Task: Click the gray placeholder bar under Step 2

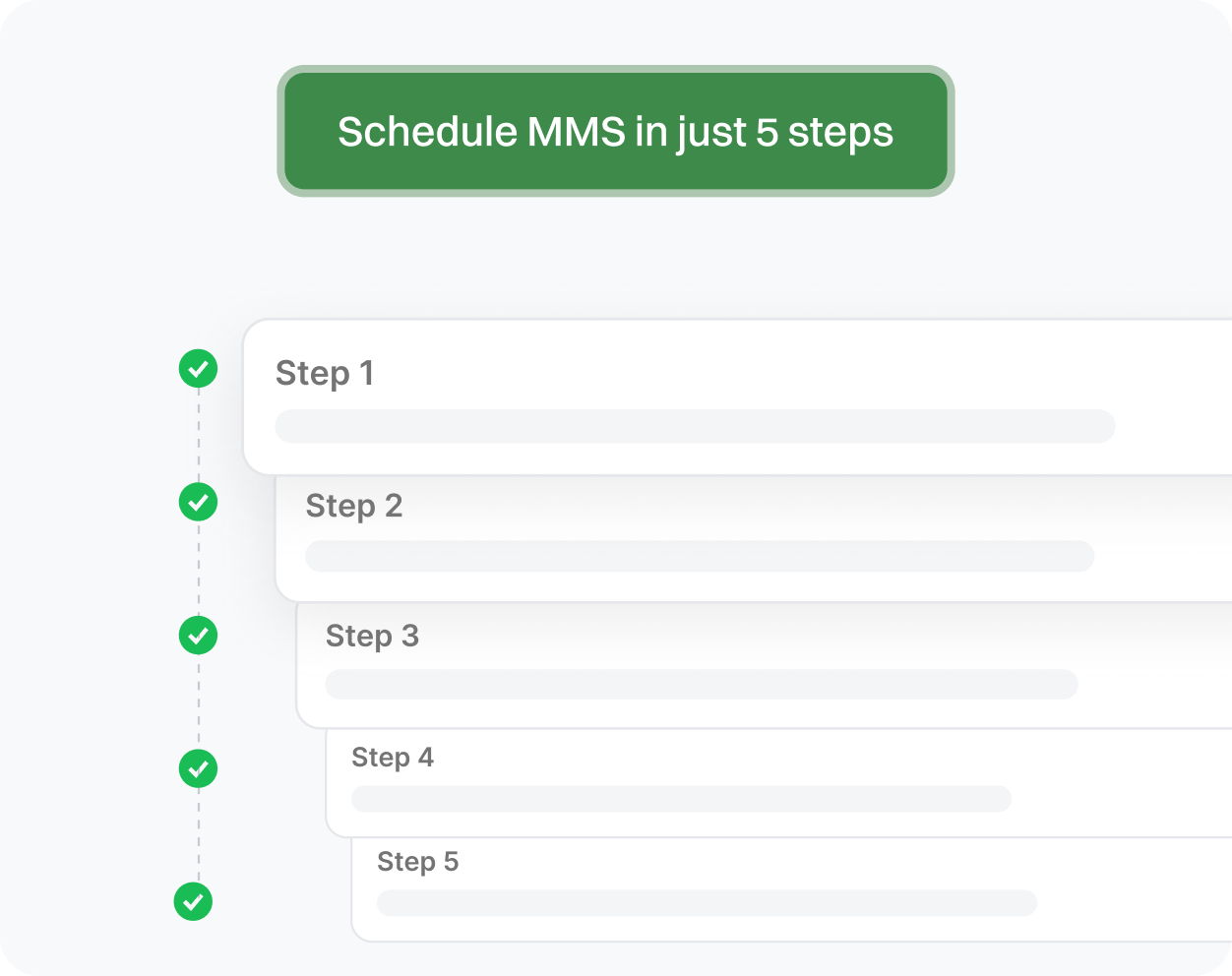Action: coord(699,556)
